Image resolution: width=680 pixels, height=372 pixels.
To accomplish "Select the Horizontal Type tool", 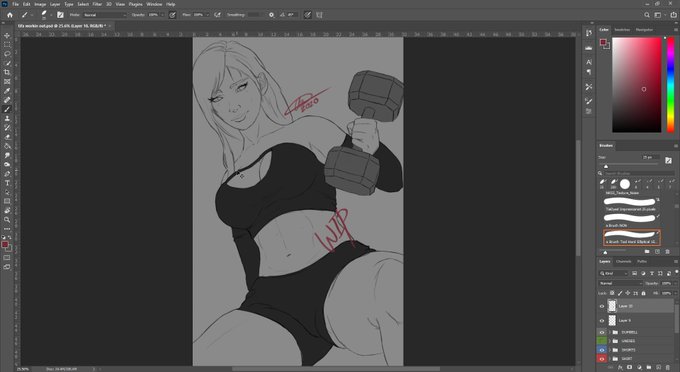I will (7, 183).
